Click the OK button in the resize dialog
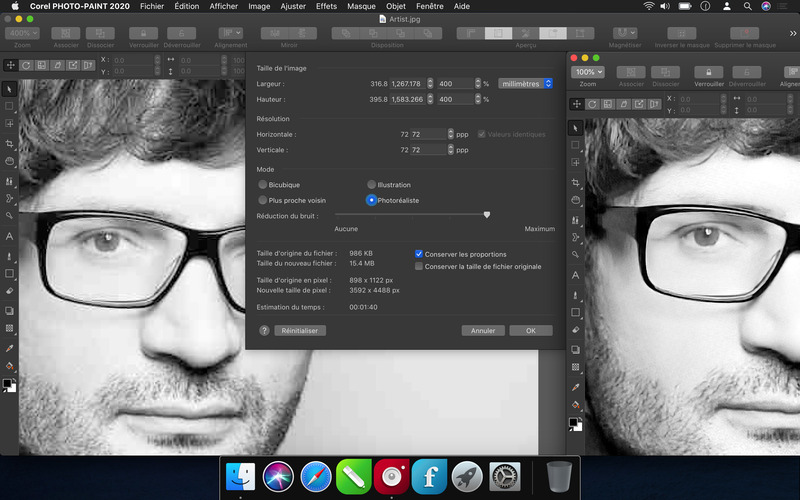The width and height of the screenshot is (800, 500). [531, 331]
